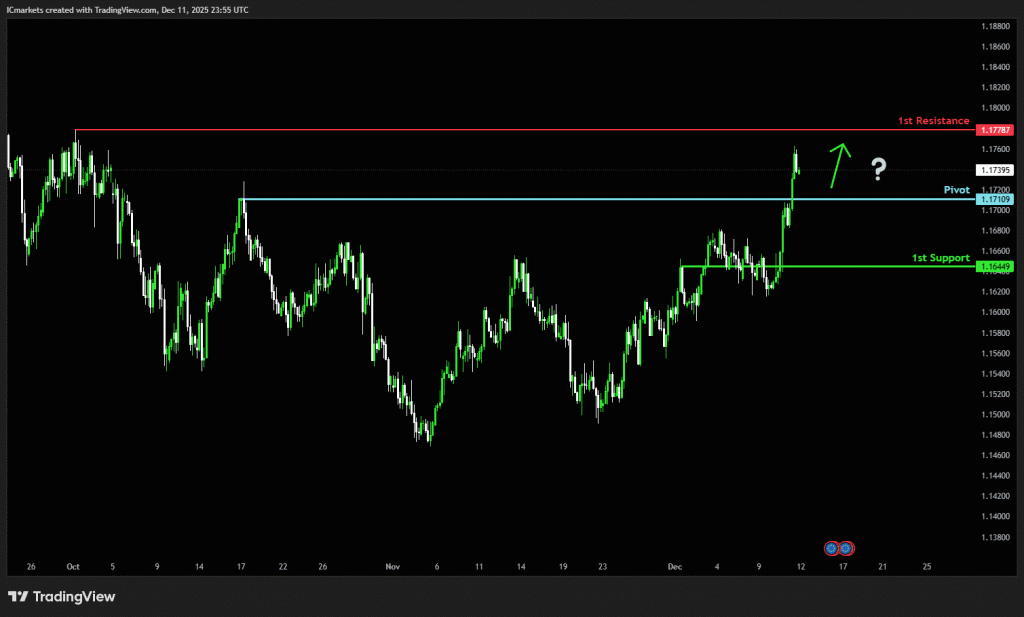Click the 'Pivot' text label
The height and width of the screenshot is (617, 1024).
(957, 189)
